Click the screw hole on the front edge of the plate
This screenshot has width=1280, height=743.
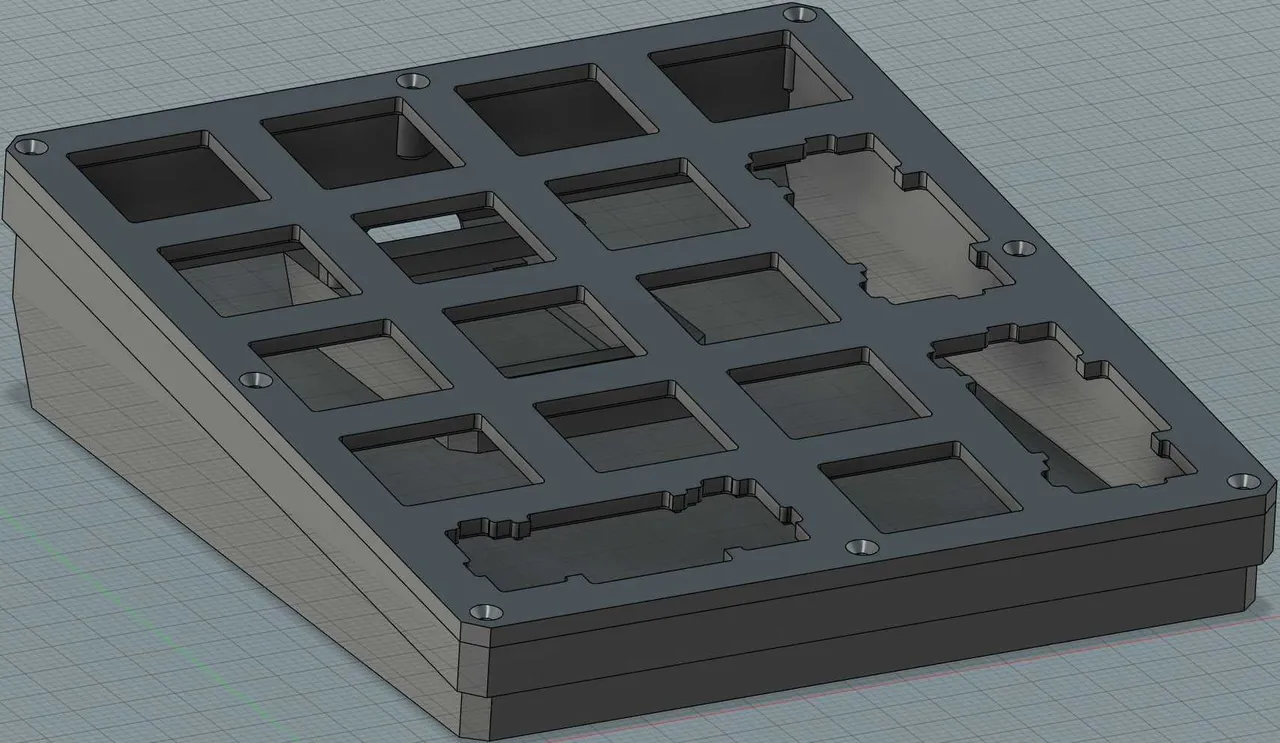pyautogui.click(x=861, y=547)
